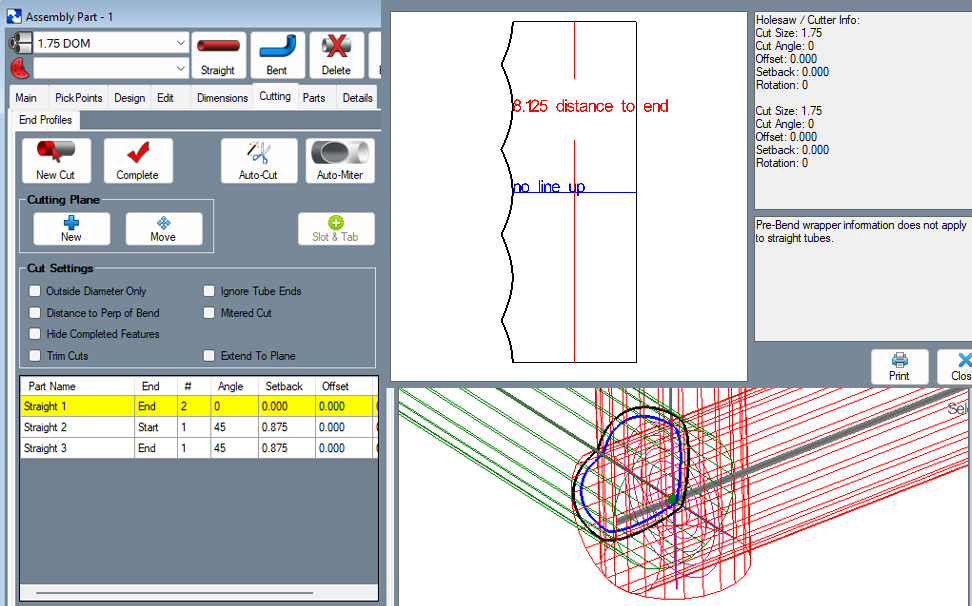The width and height of the screenshot is (972, 606).
Task: Check Hide Completed Features
Action: click(35, 333)
